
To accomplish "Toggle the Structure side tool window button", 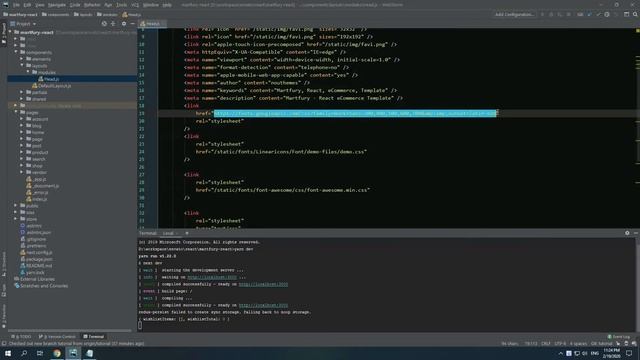I will pos(4,264).
